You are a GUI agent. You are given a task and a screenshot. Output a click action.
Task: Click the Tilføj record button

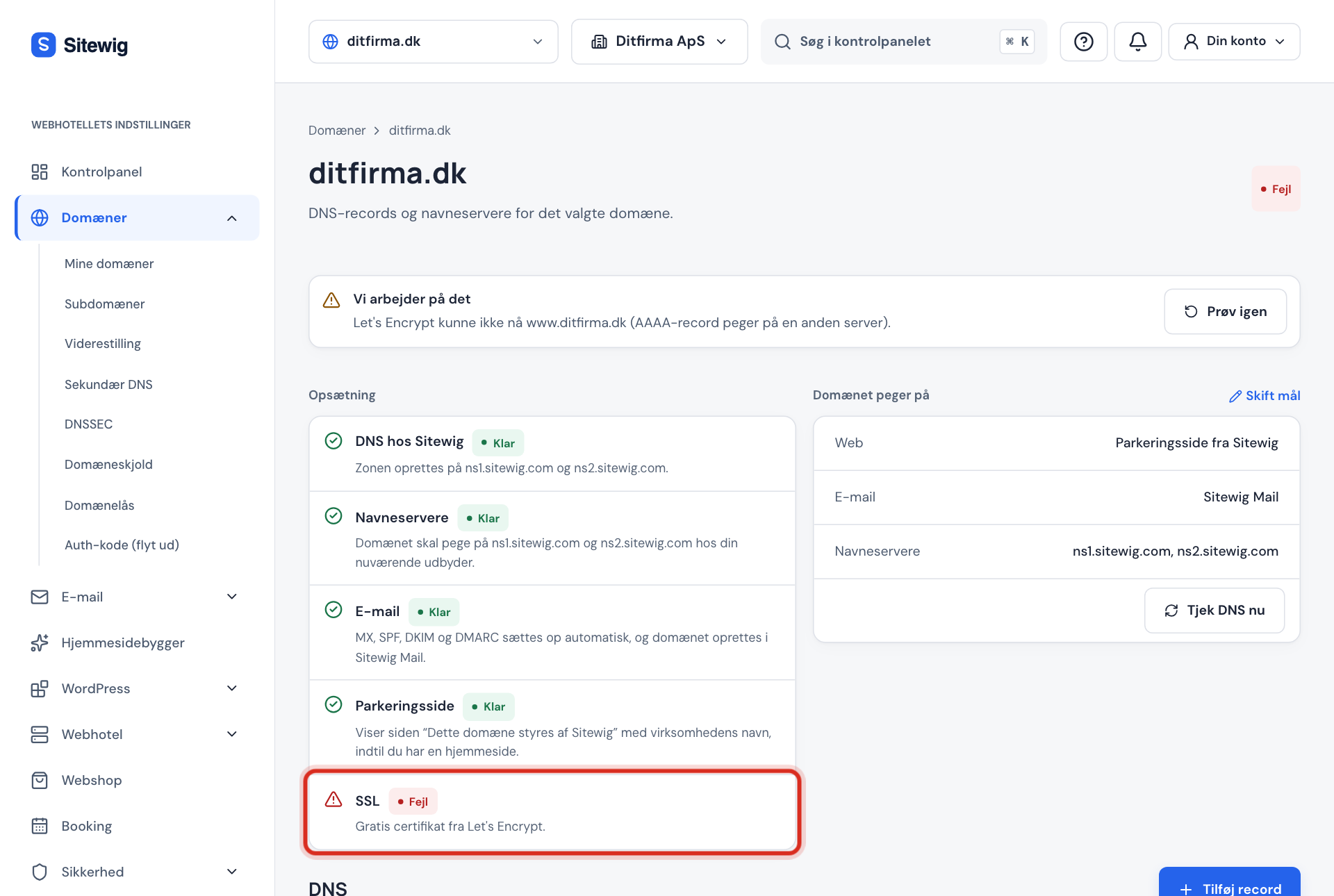tap(1230, 883)
